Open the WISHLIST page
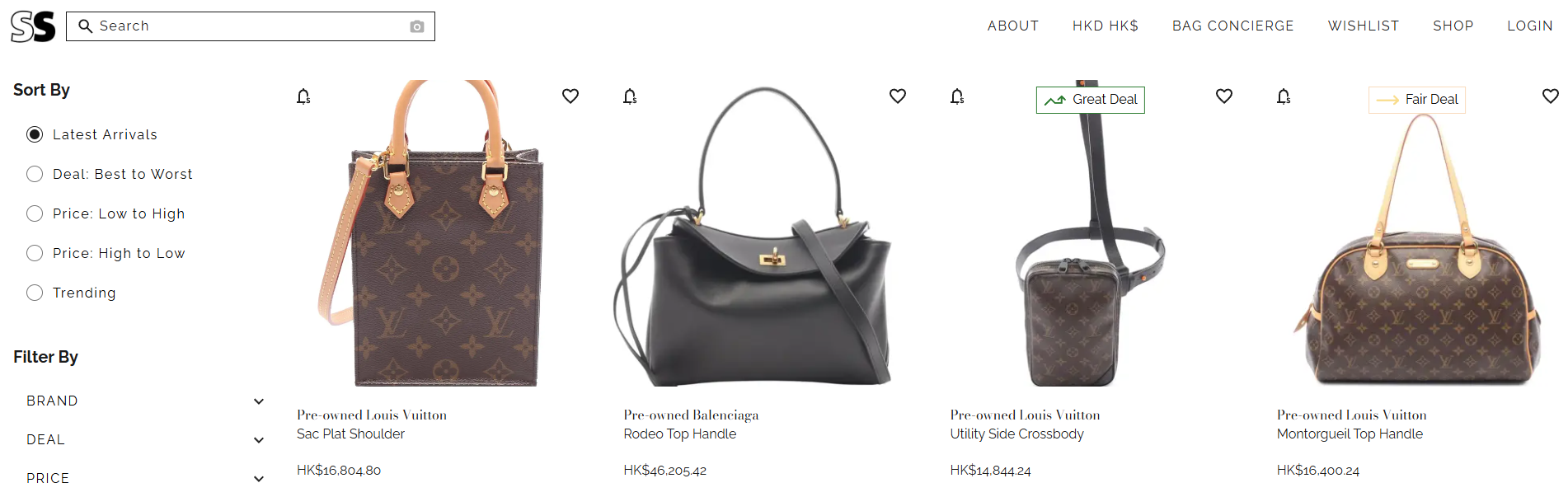Viewport: 1568px width, 497px height. (x=1364, y=26)
